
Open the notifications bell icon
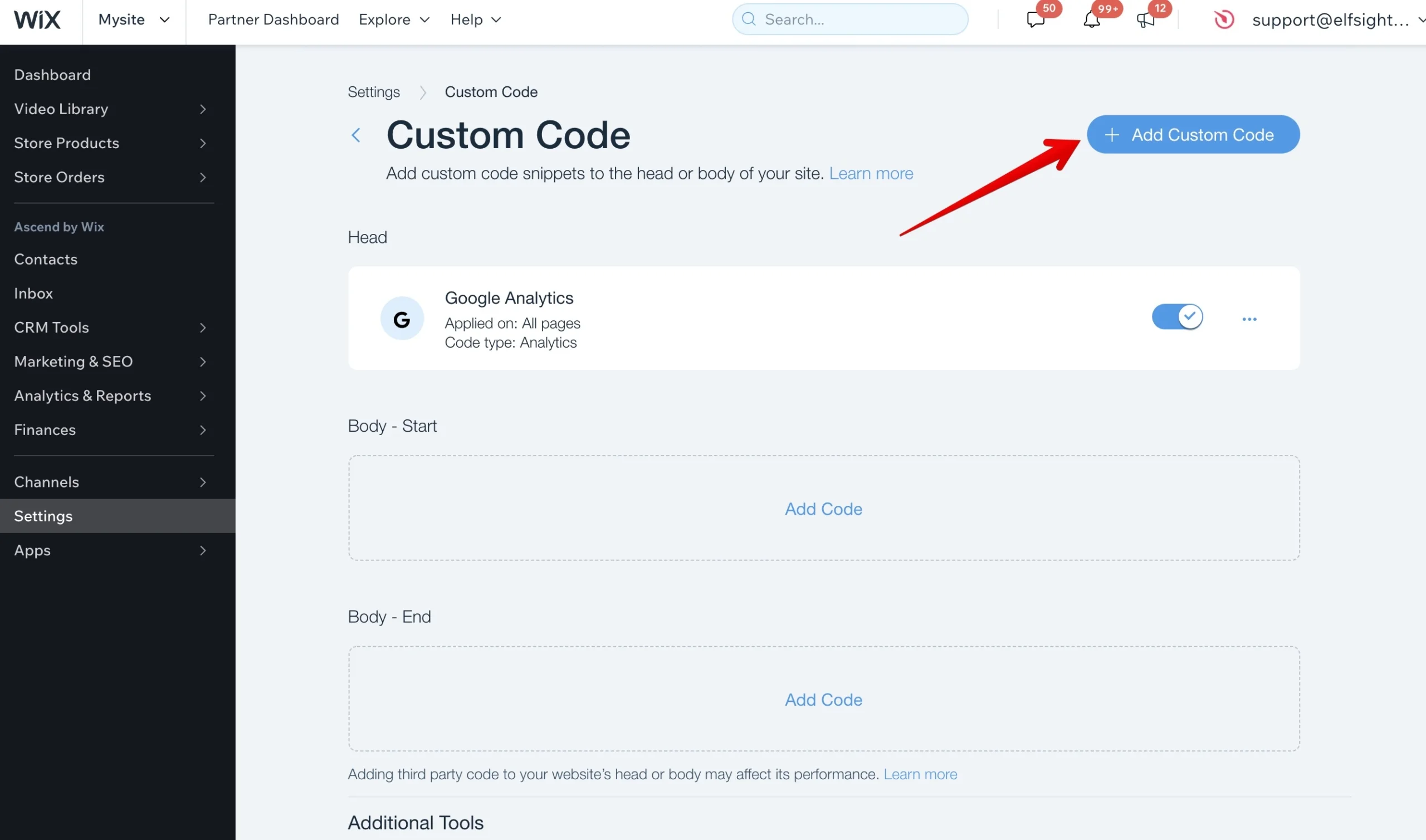click(1092, 20)
